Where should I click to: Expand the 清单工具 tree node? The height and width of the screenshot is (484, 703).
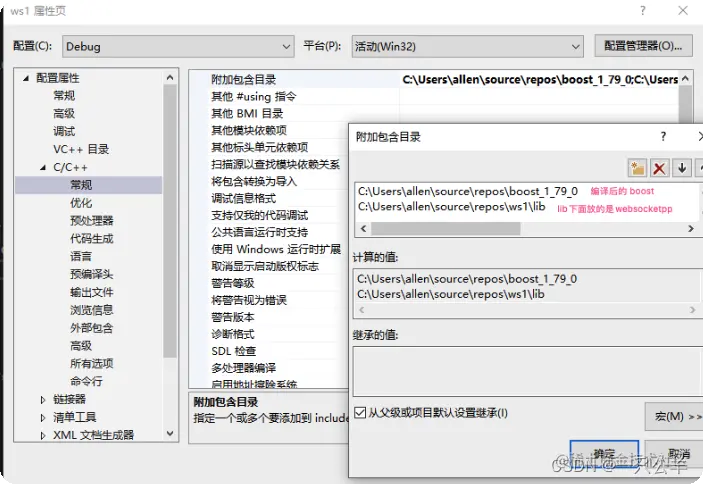pos(43,418)
